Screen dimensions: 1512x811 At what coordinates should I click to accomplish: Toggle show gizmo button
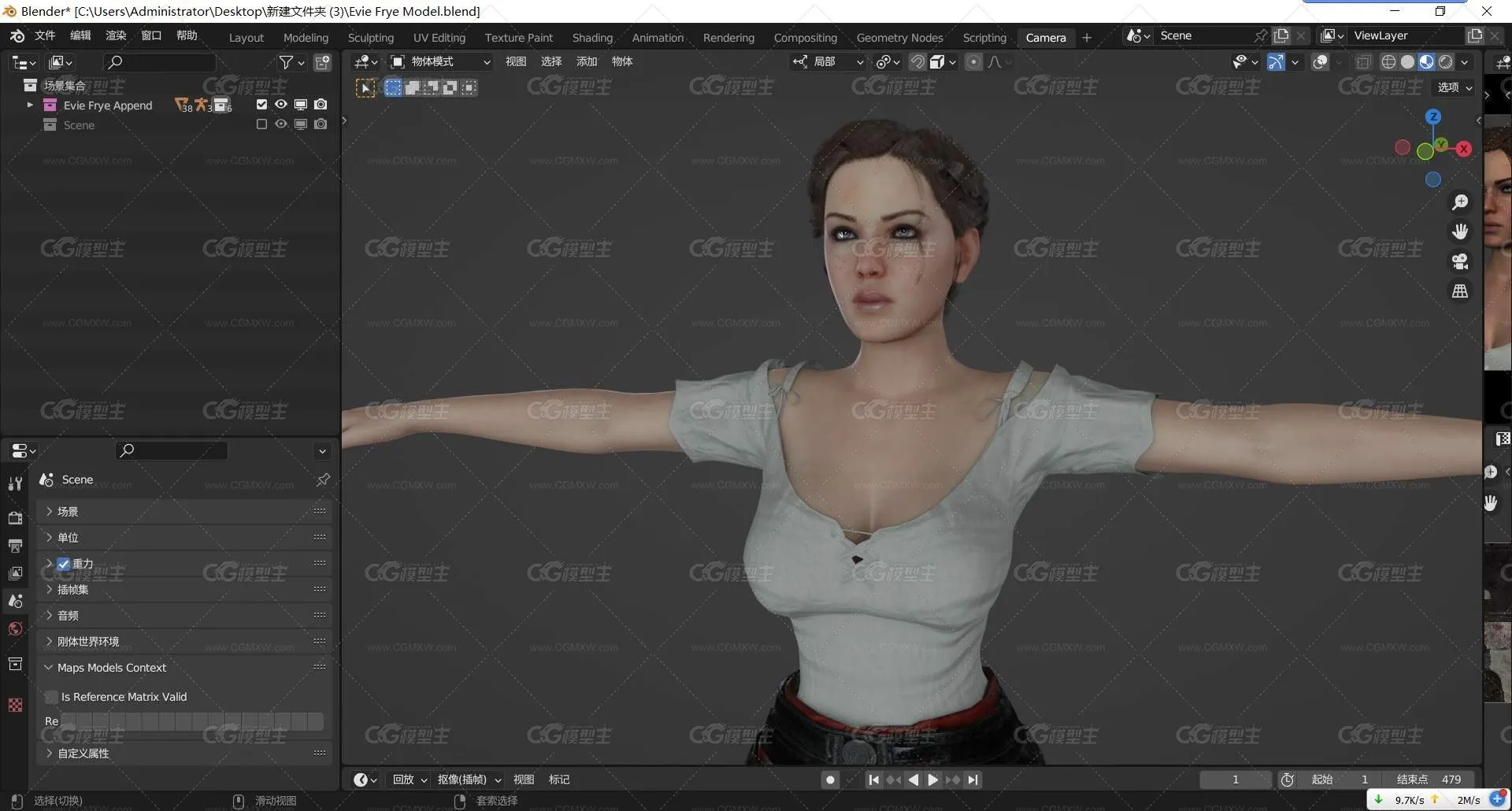[1276, 62]
